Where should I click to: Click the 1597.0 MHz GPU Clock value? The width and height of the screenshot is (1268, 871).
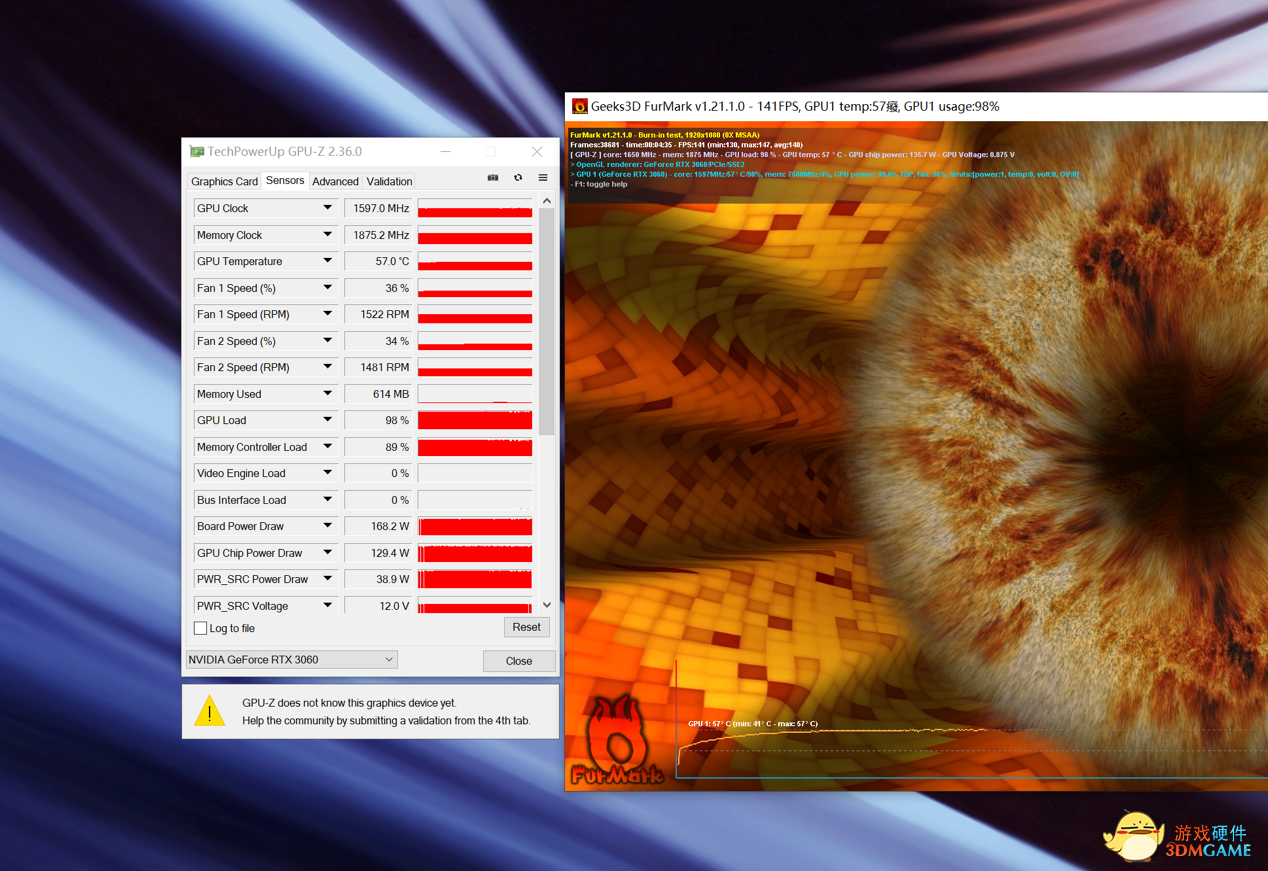tap(379, 208)
